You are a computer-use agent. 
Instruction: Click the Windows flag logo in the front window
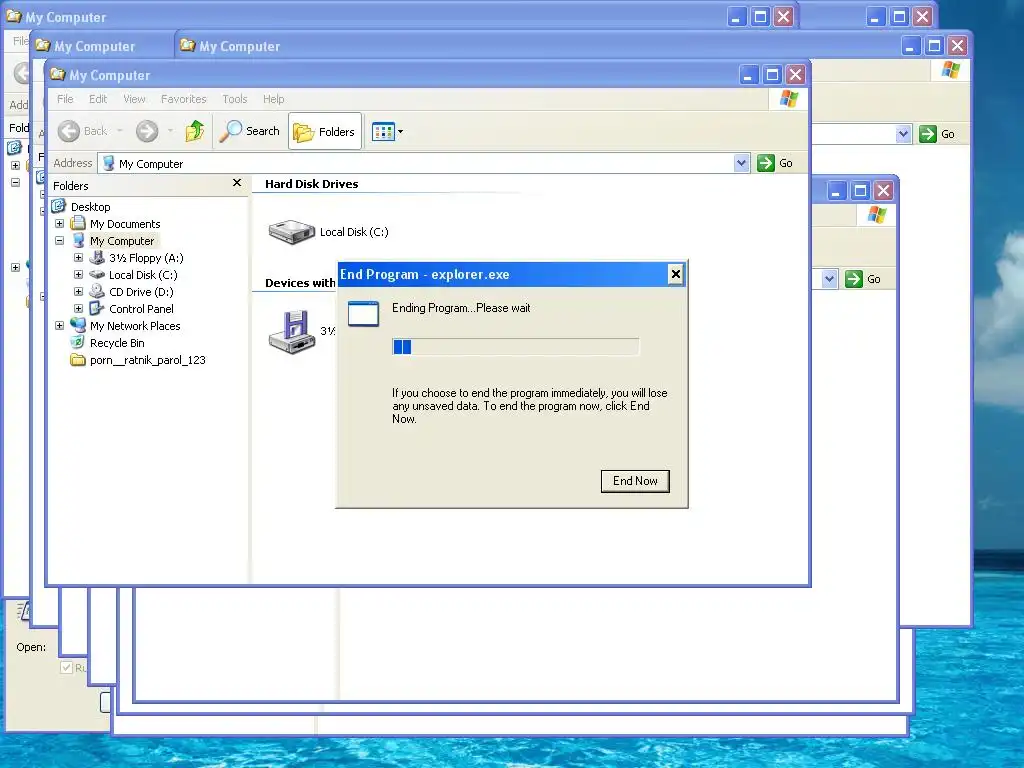[789, 99]
